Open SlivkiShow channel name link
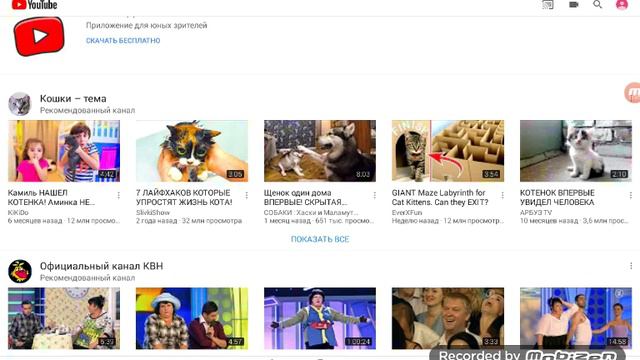The image size is (640, 360). (153, 213)
